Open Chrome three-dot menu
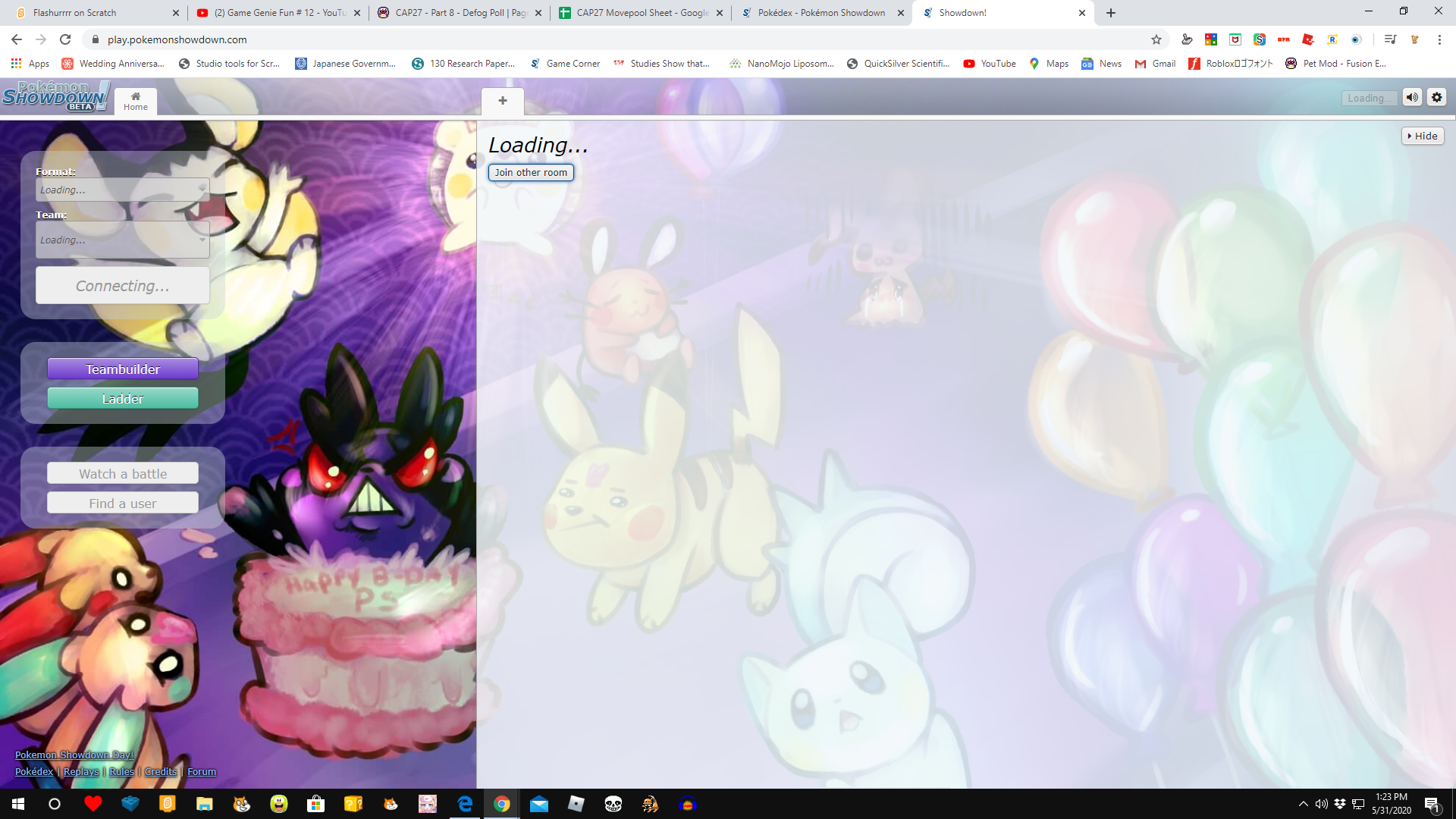1456x819 pixels. point(1439,39)
